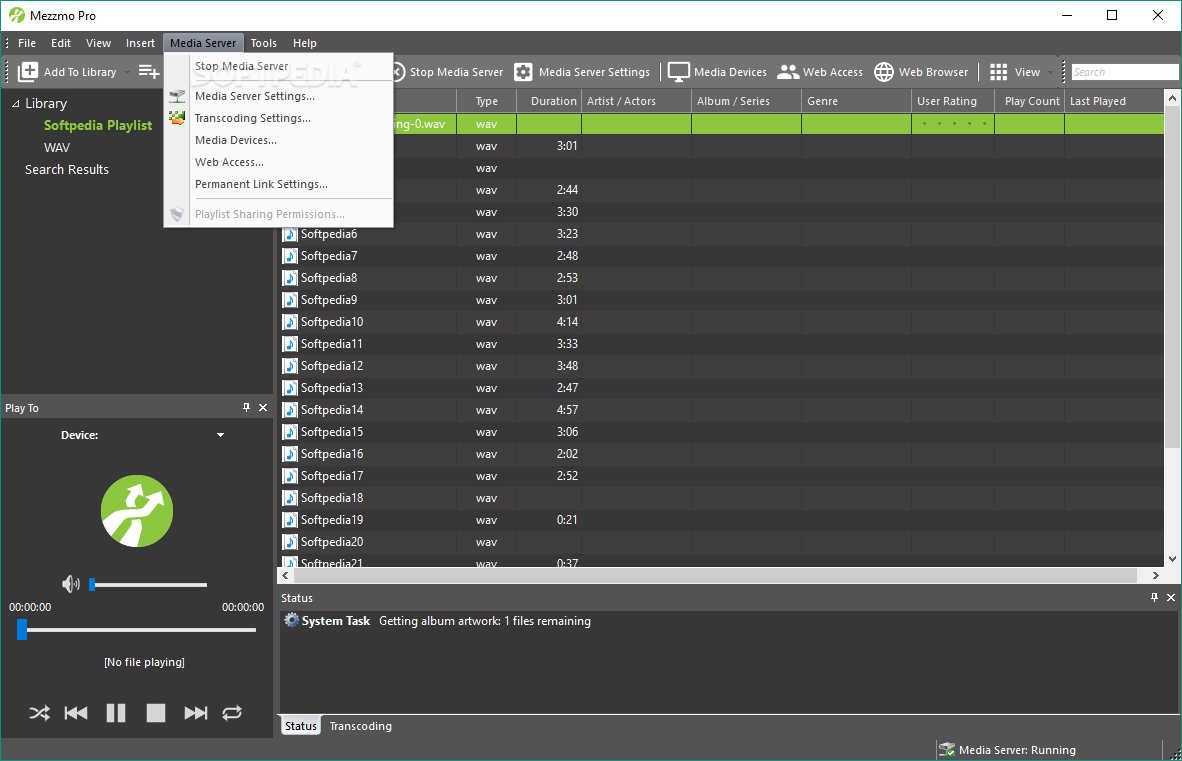Sort by Last Played column header
The height and width of the screenshot is (761, 1182).
[x=1114, y=101]
